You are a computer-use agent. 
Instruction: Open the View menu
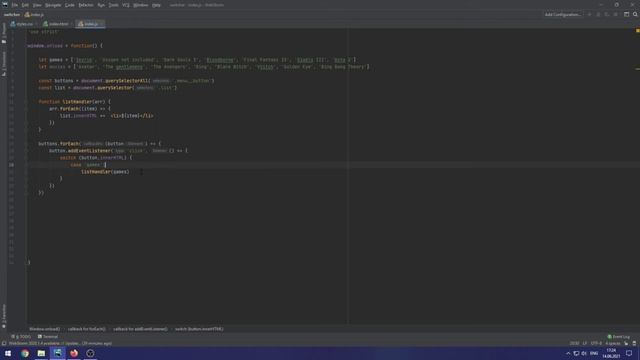(37, 5)
